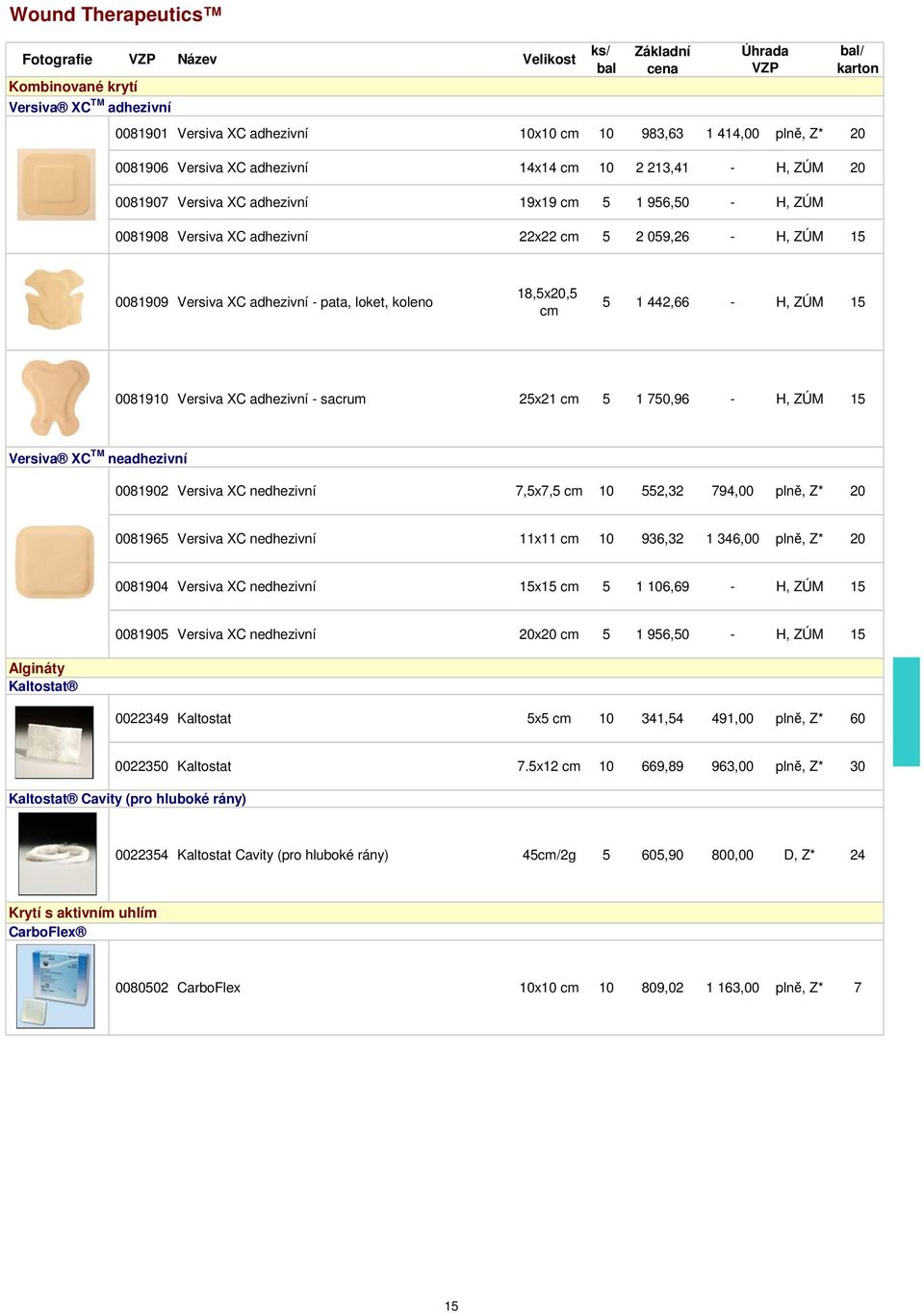924x1313 pixels.
Task: Click the 'Kaltostat®' subsection heading
Action: tap(43, 686)
